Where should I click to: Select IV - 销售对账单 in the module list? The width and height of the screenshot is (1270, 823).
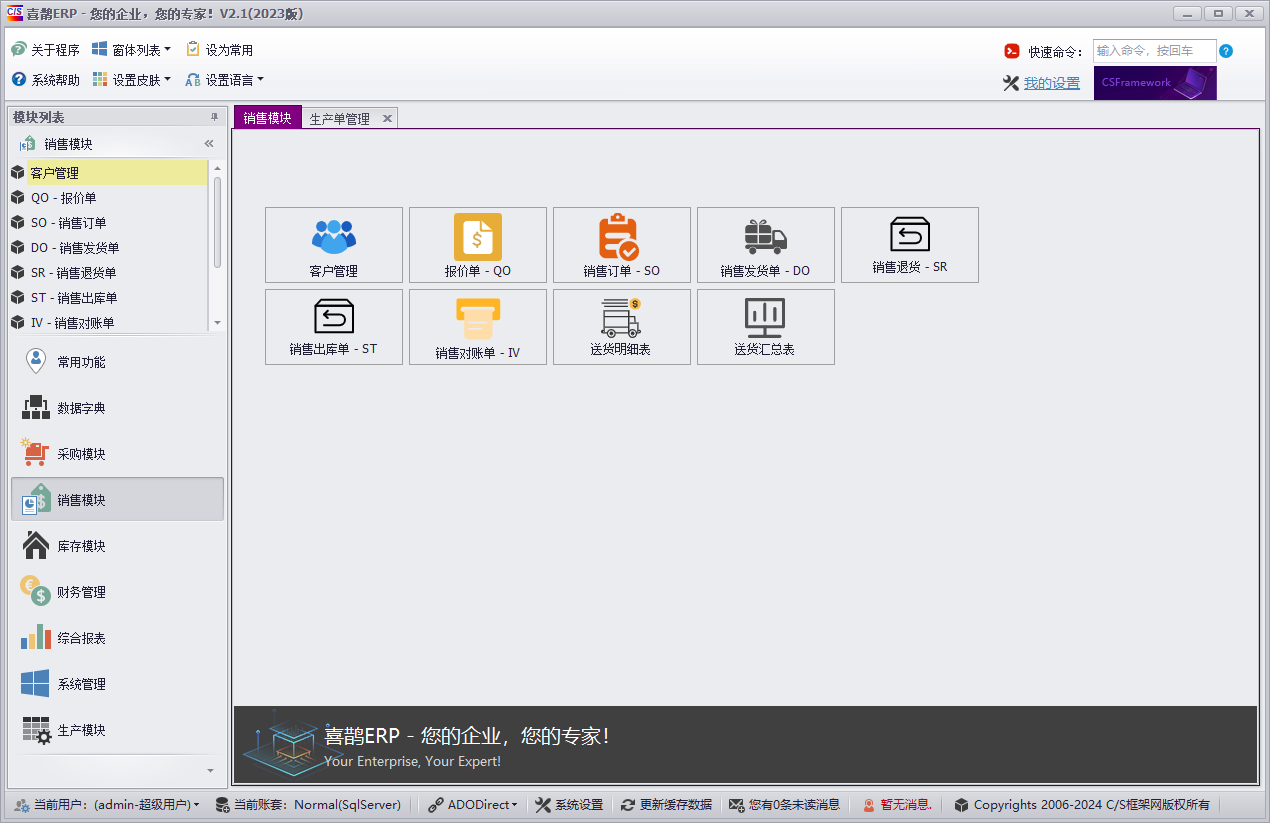tap(109, 322)
